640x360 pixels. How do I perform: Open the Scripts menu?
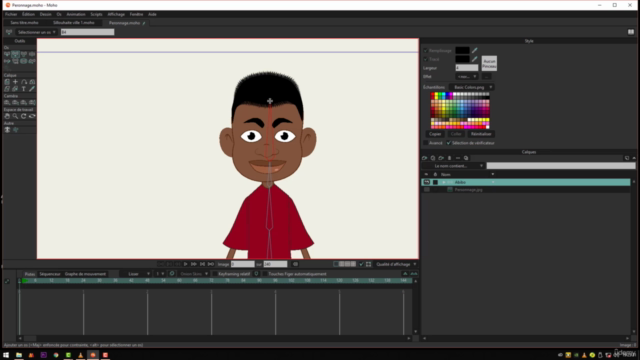96,14
